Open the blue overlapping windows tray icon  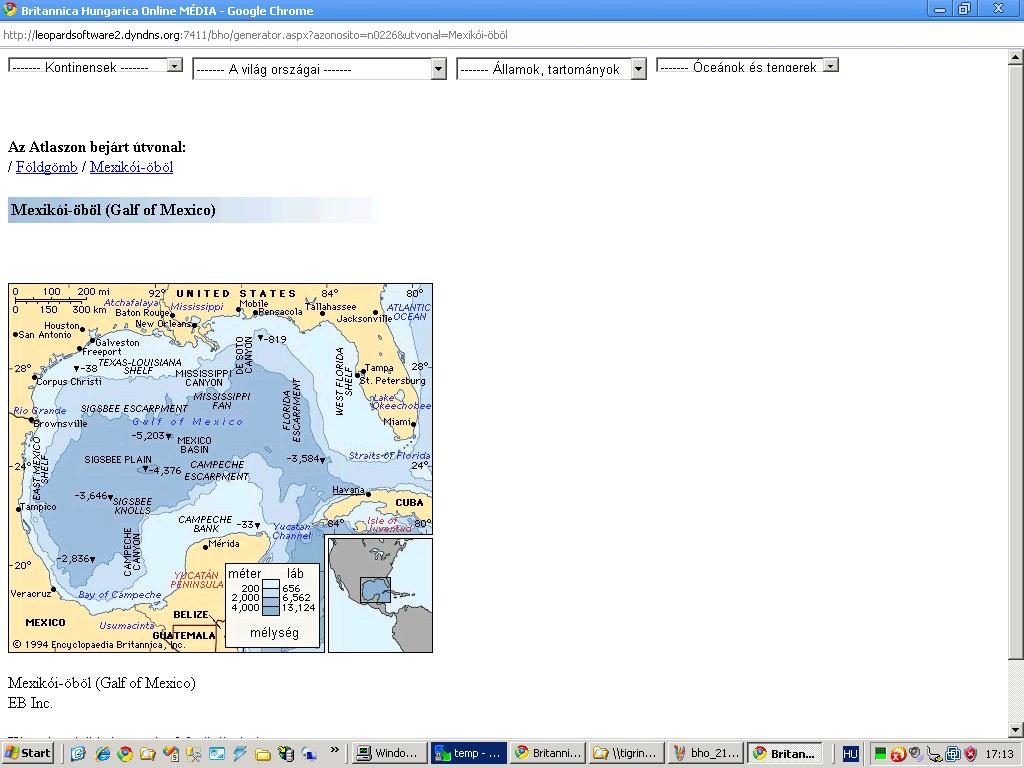pyautogui.click(x=953, y=754)
